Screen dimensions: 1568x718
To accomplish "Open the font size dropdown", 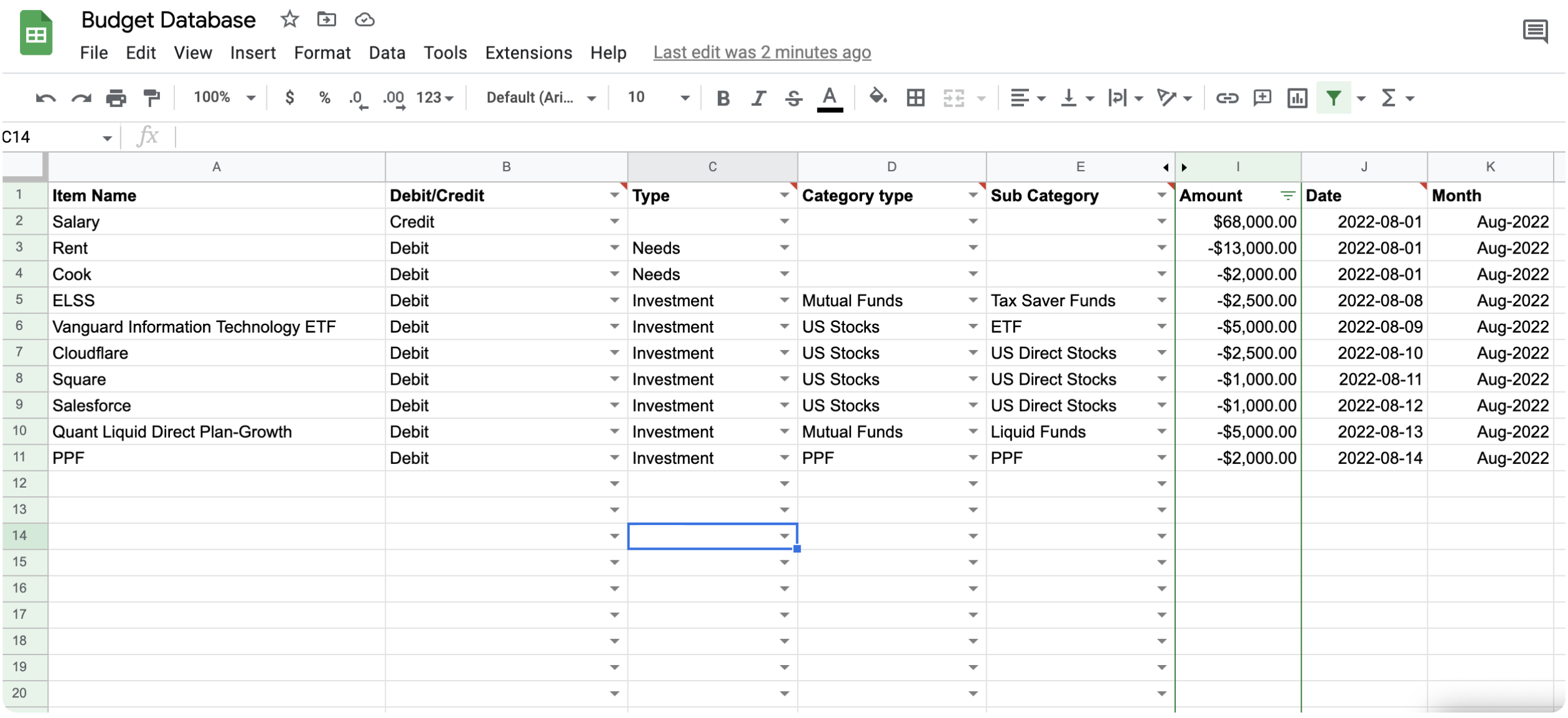I will pyautogui.click(x=659, y=98).
